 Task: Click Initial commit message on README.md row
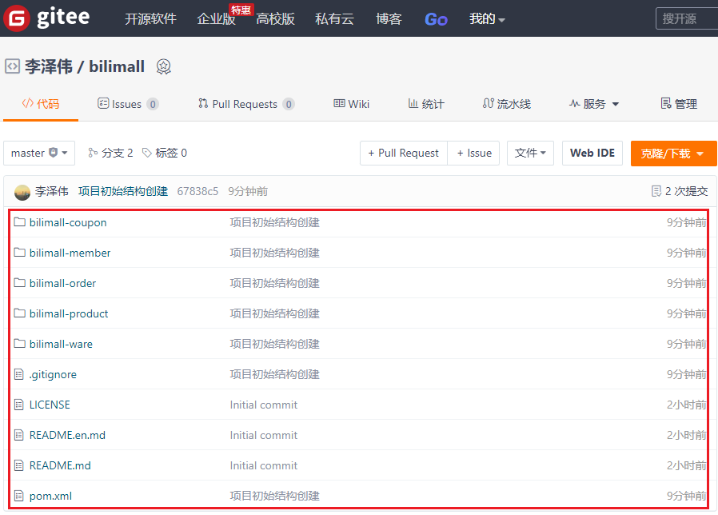263,466
